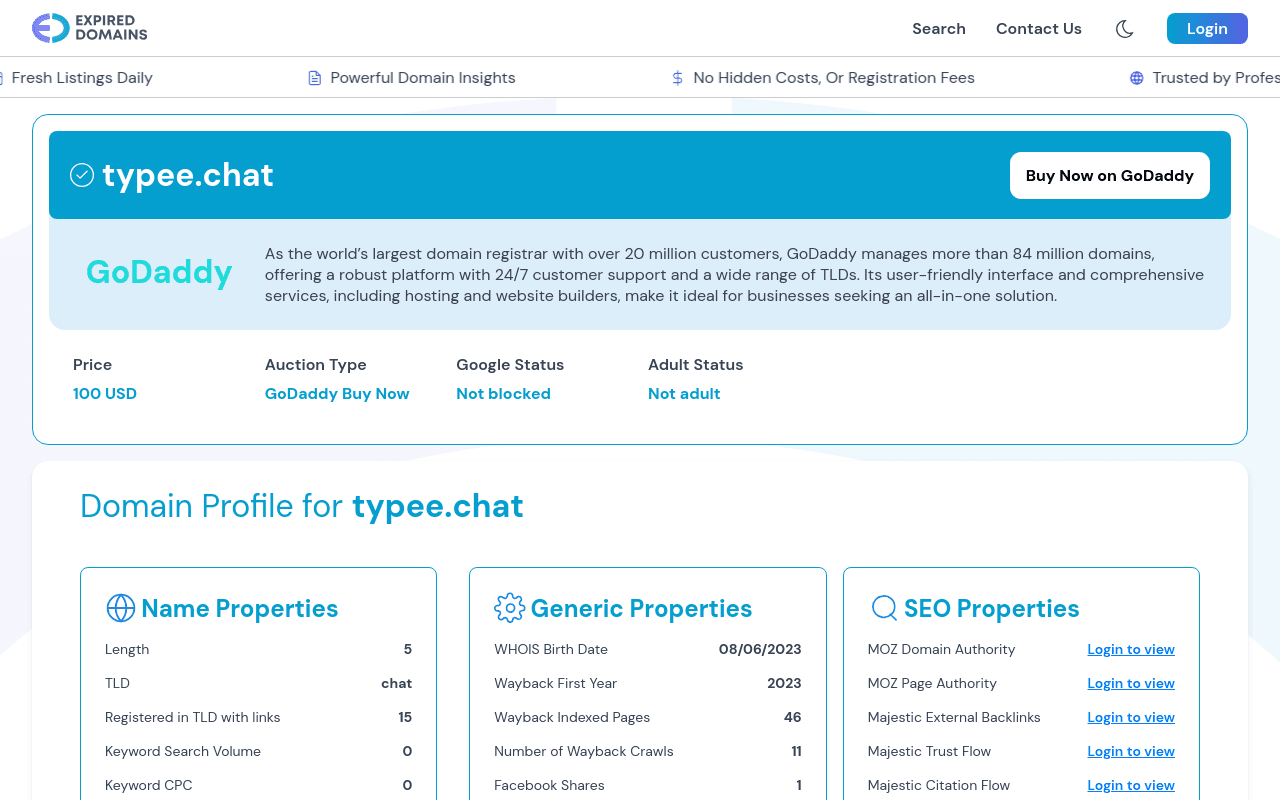
Task: Click the TLD value chat
Action: [397, 683]
